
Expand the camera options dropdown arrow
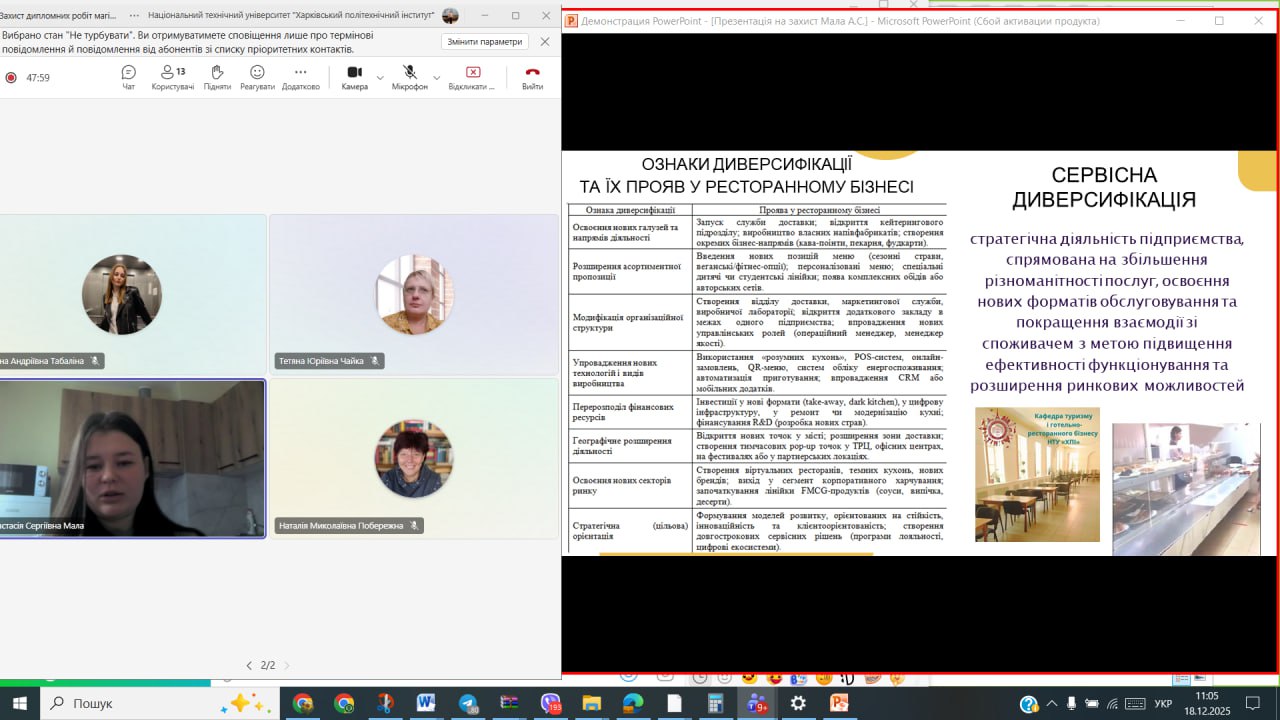[380, 77]
